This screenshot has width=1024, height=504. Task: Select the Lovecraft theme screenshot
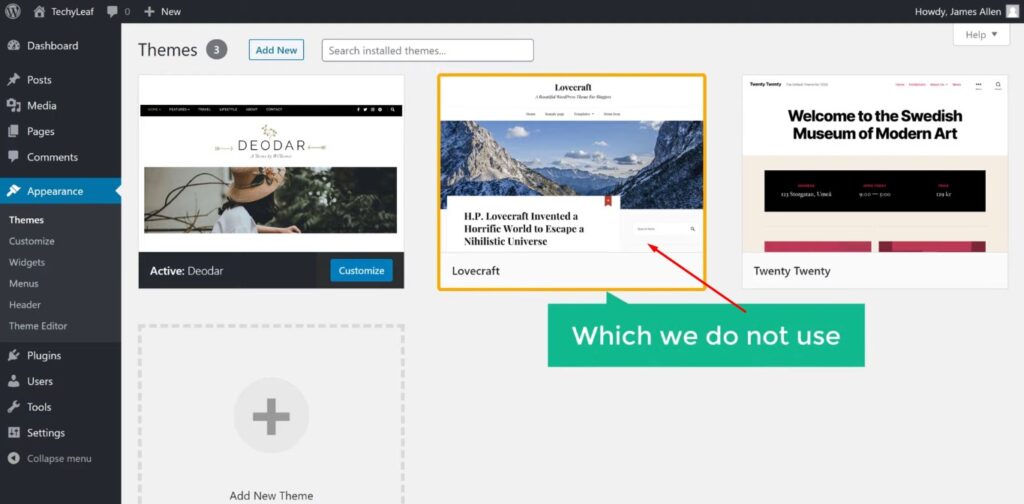pyautogui.click(x=571, y=164)
